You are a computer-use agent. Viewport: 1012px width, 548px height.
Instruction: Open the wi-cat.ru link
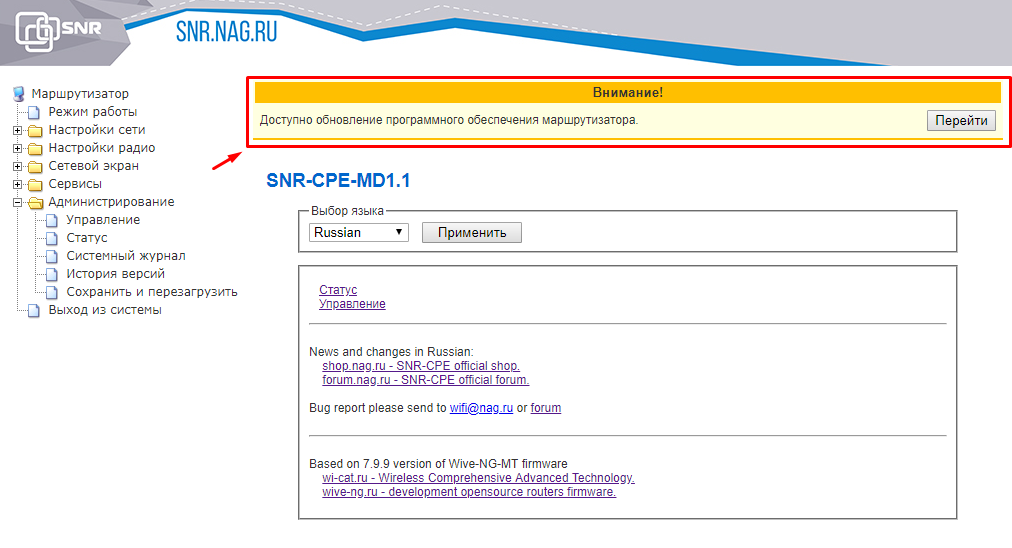coord(478,478)
